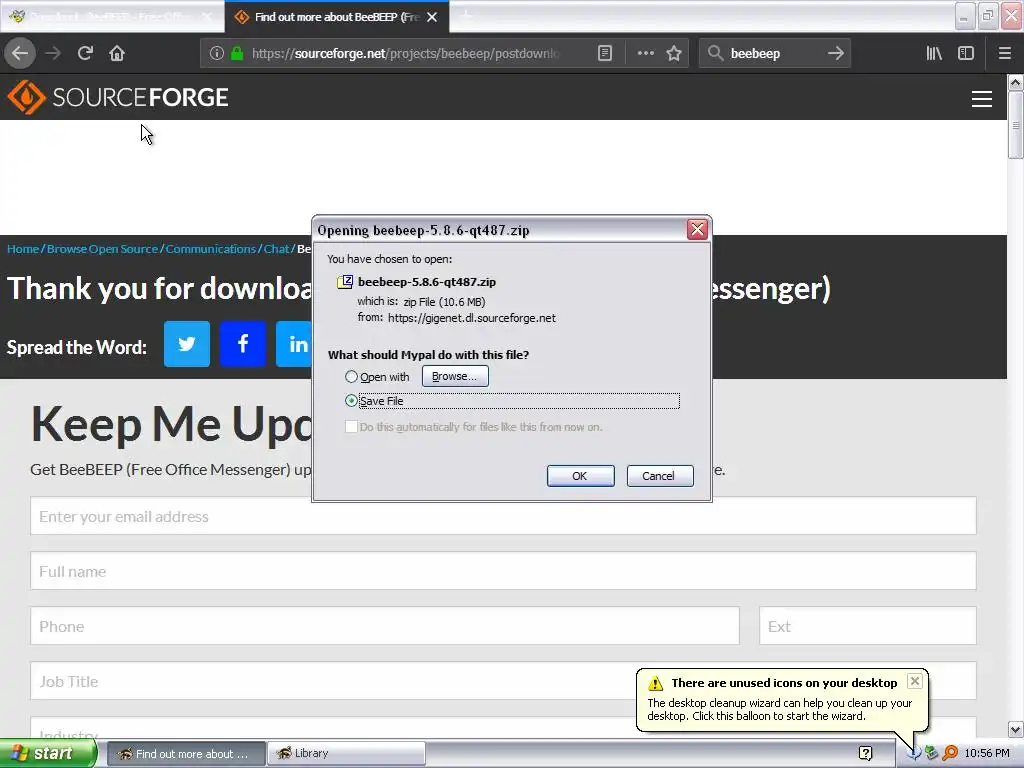Switch to the first browser tab
The width and height of the screenshot is (1024, 768).
point(111,16)
